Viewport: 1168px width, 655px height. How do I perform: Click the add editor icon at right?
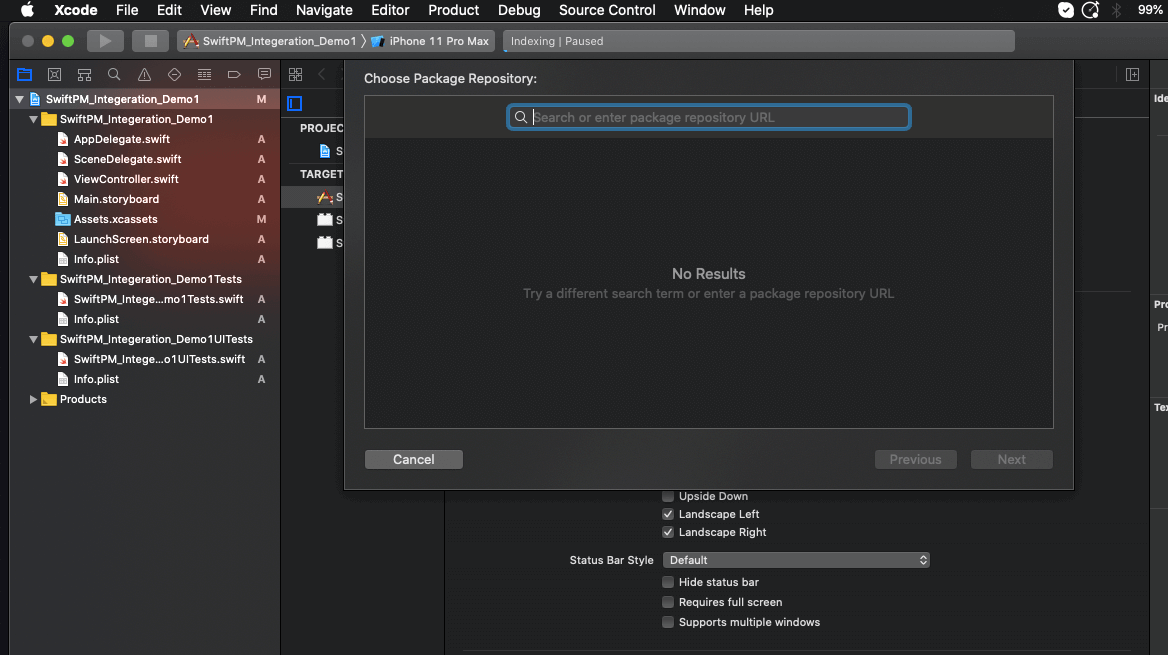(1132, 75)
